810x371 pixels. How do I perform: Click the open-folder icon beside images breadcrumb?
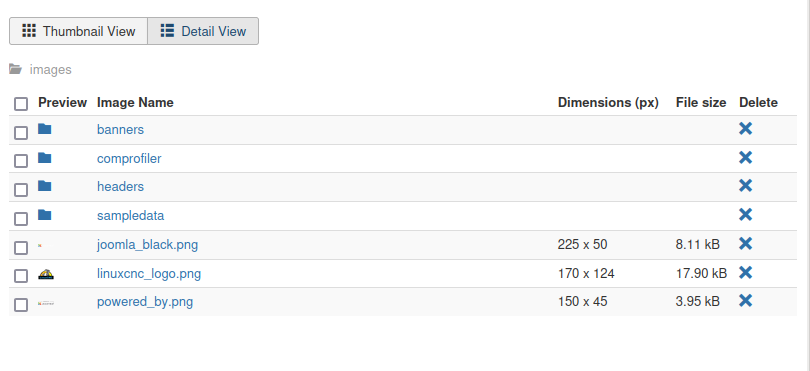pyautogui.click(x=15, y=69)
